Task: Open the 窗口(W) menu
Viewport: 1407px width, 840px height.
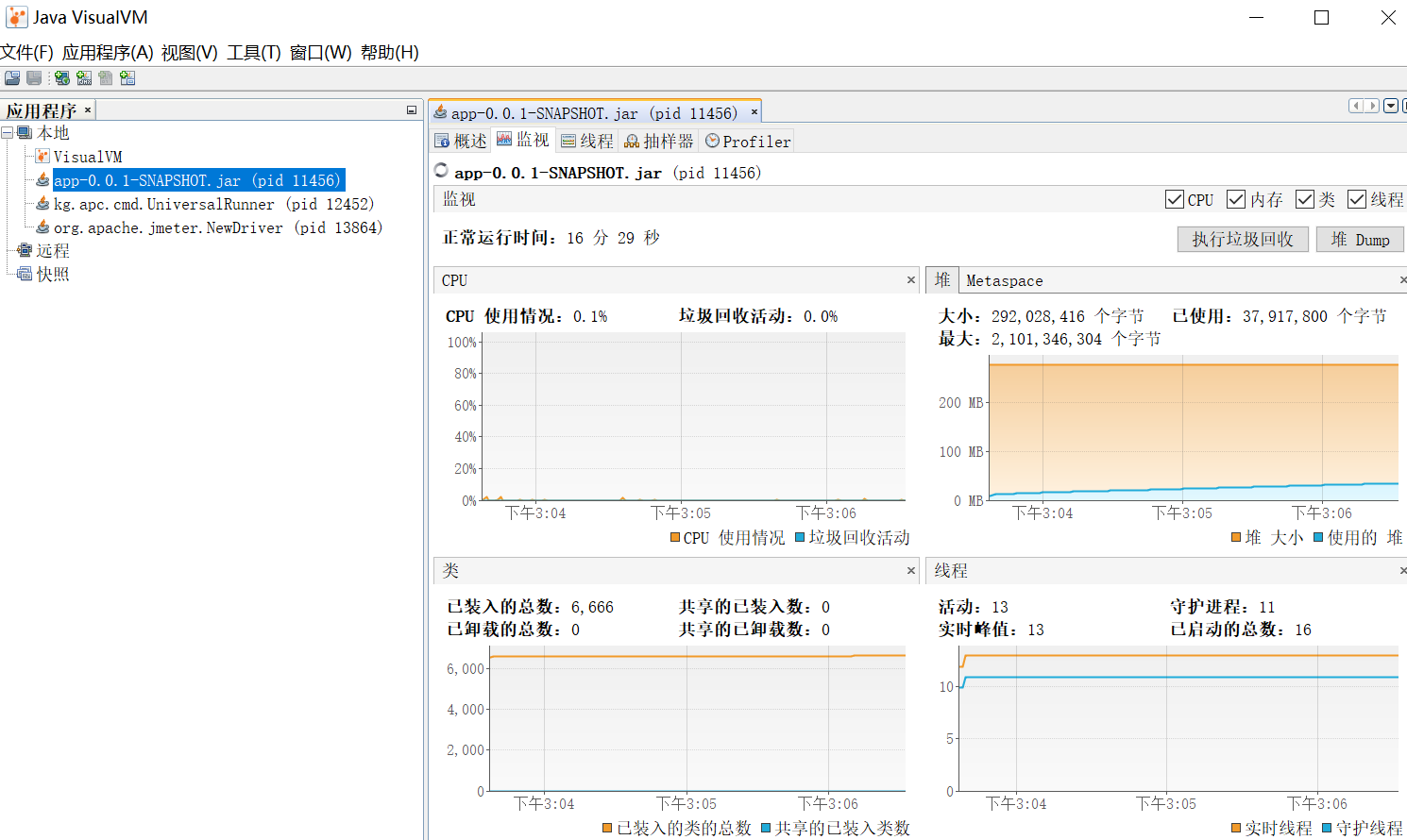Action: pyautogui.click(x=321, y=53)
